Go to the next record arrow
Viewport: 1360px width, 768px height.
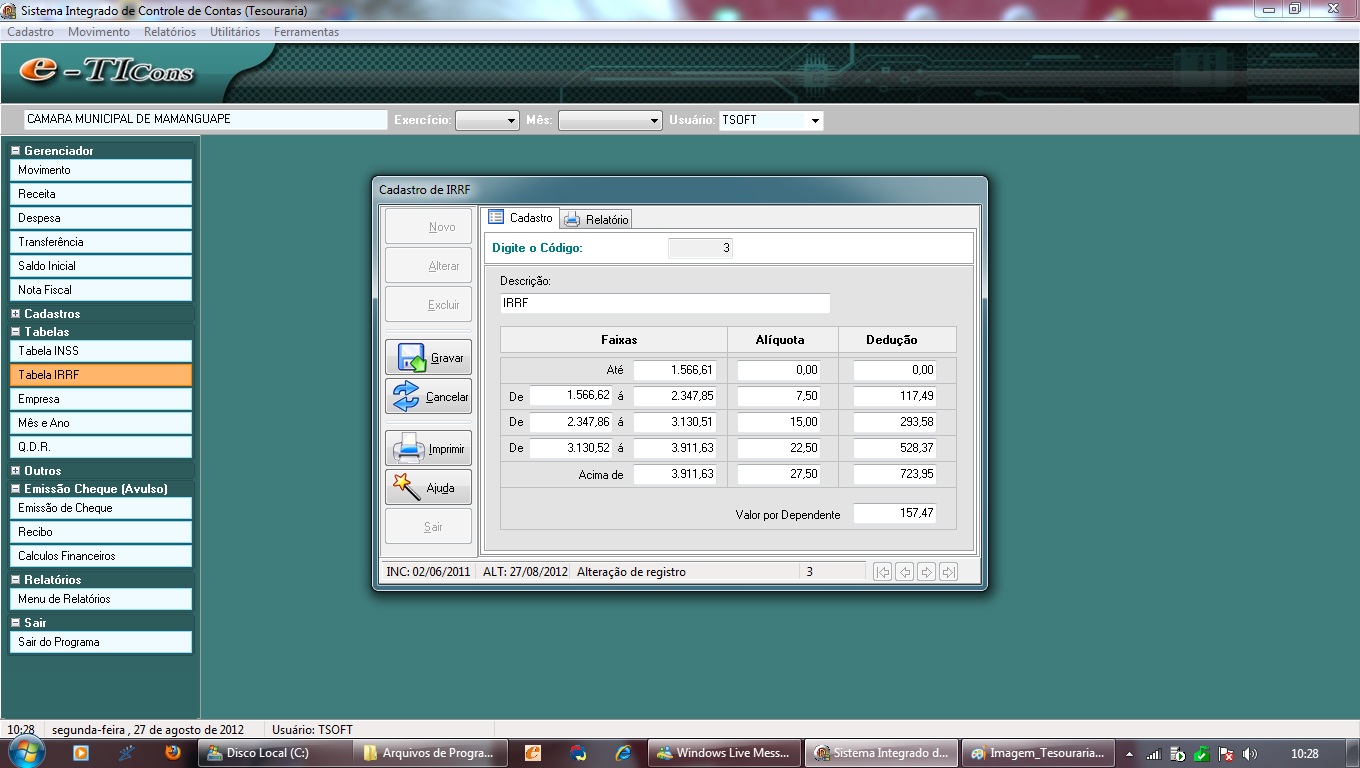click(x=926, y=572)
